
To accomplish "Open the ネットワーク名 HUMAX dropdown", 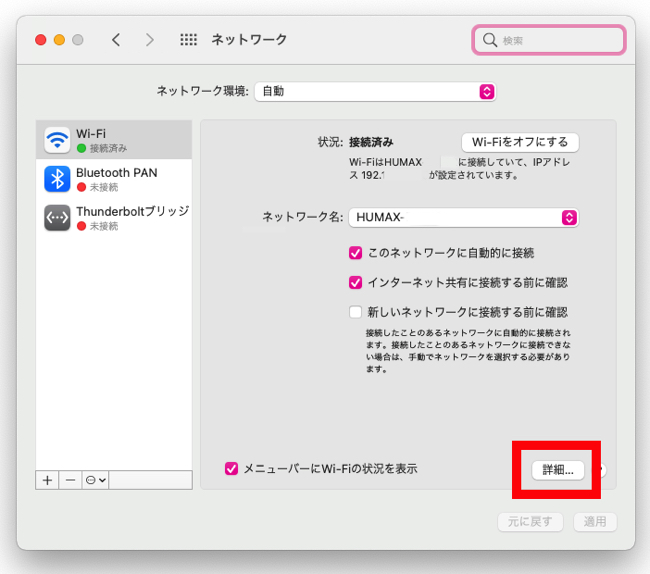I will [x=463, y=218].
